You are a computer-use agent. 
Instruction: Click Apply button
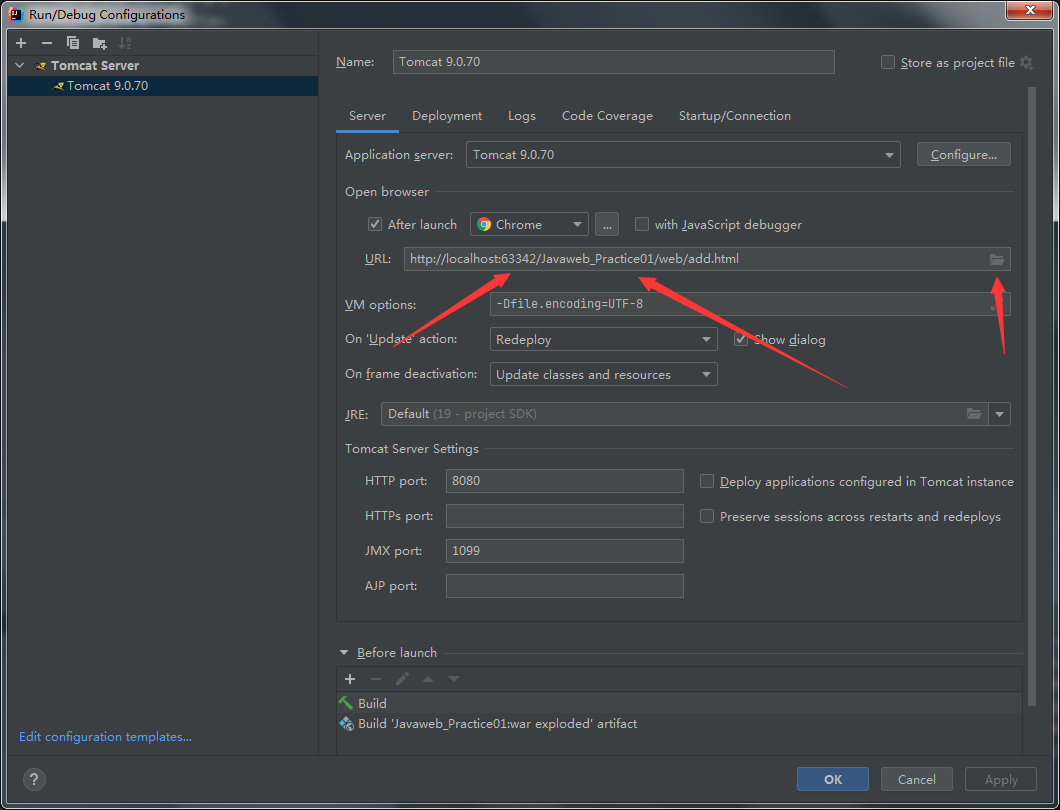pyautogui.click(x=1001, y=780)
